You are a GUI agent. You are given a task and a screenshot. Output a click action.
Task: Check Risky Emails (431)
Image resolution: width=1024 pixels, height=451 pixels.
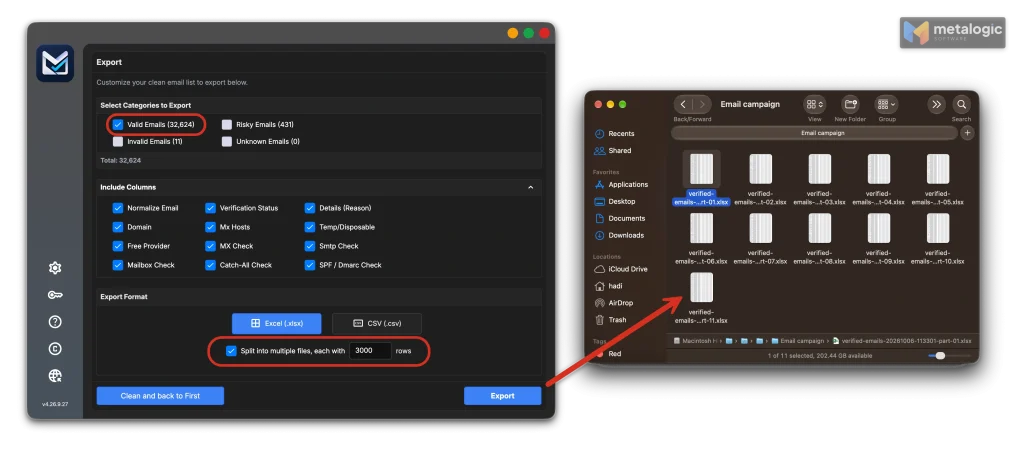[x=227, y=125]
